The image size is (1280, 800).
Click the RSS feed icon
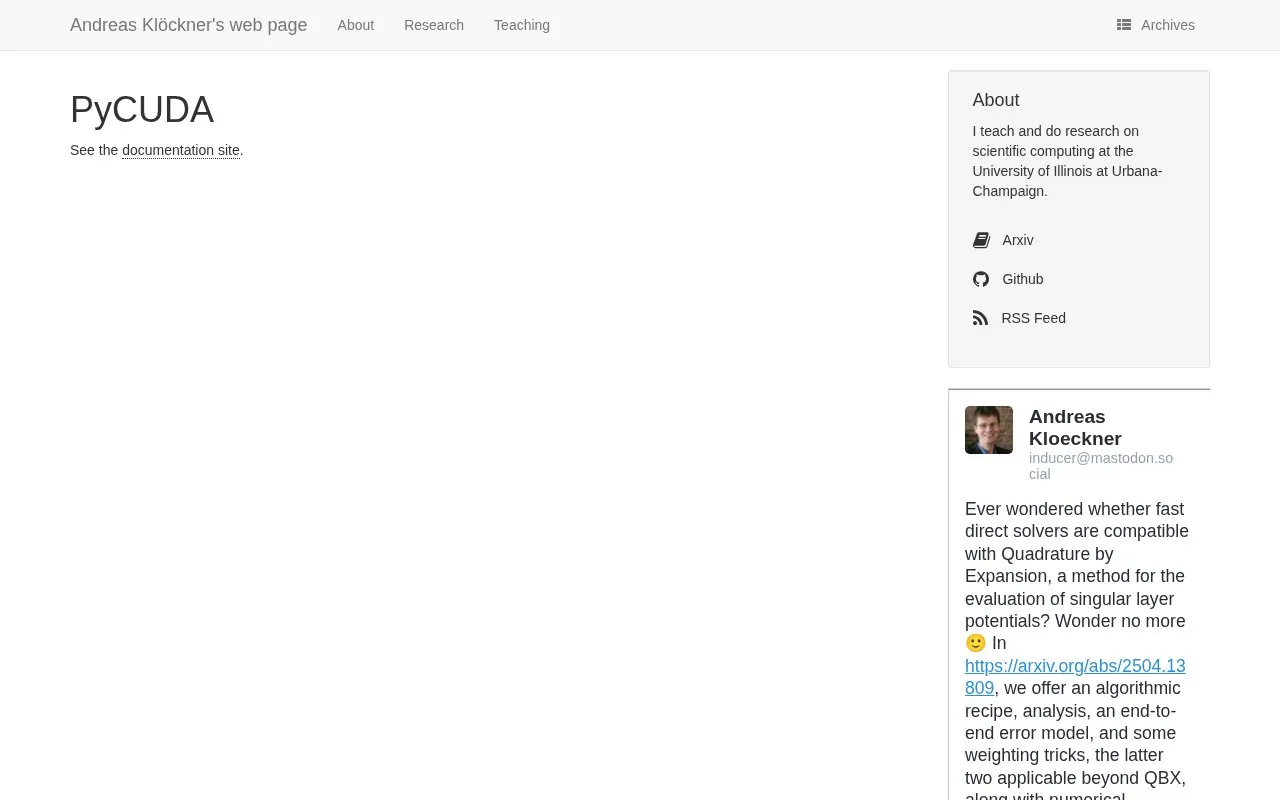tap(980, 318)
